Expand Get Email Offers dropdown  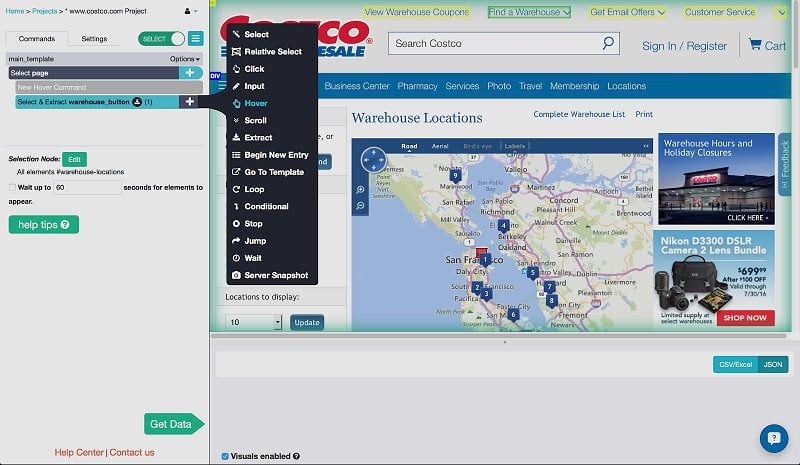628,12
